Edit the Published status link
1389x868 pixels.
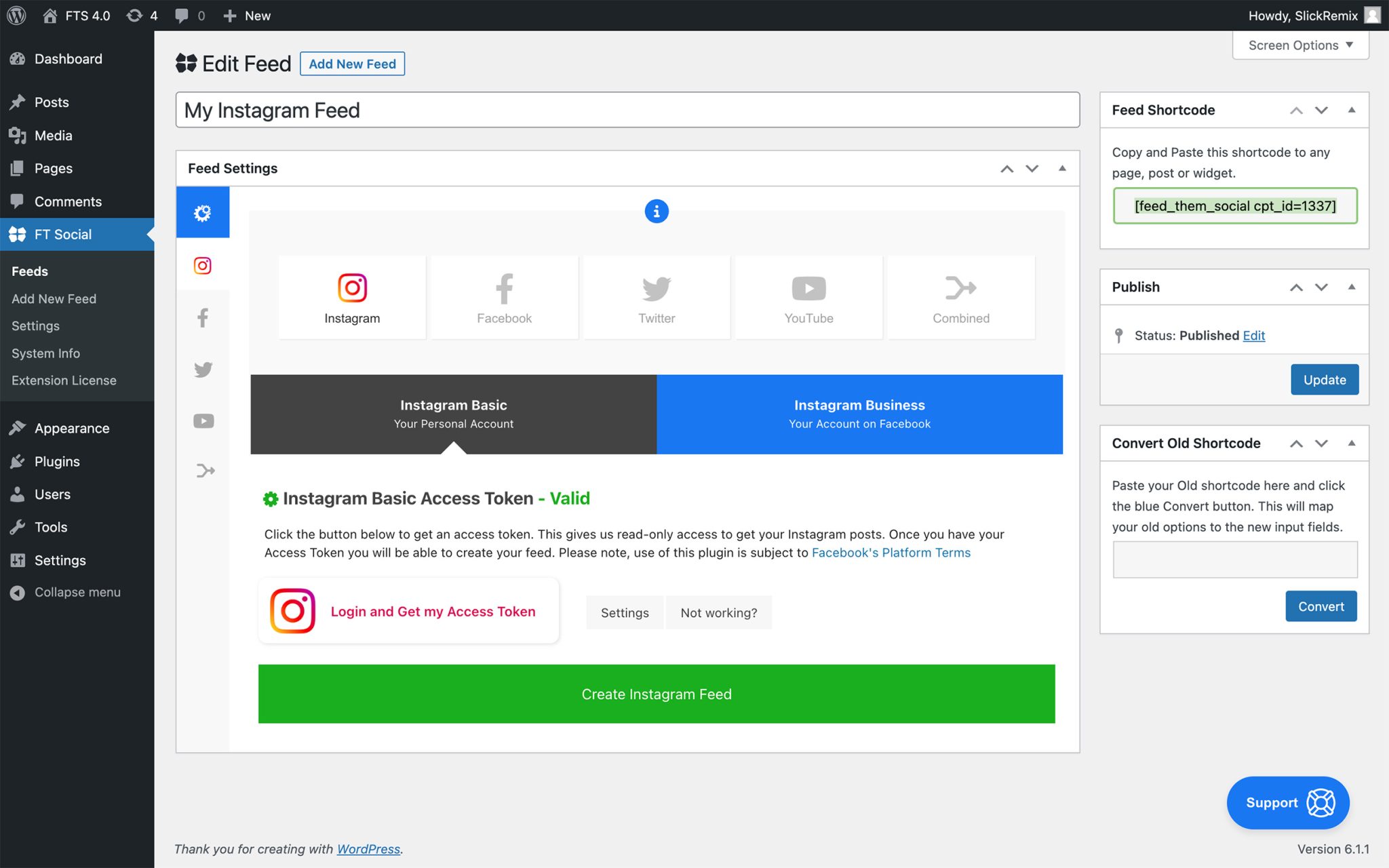(1254, 336)
